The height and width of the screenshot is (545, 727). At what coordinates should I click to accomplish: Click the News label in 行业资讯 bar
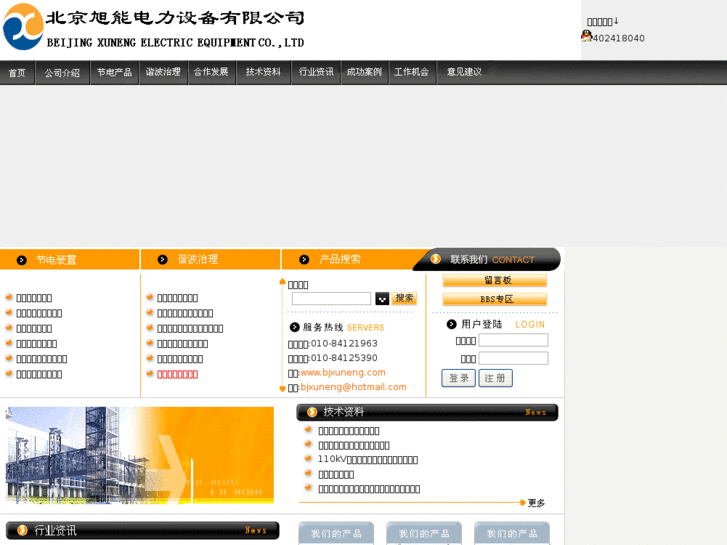pos(255,530)
